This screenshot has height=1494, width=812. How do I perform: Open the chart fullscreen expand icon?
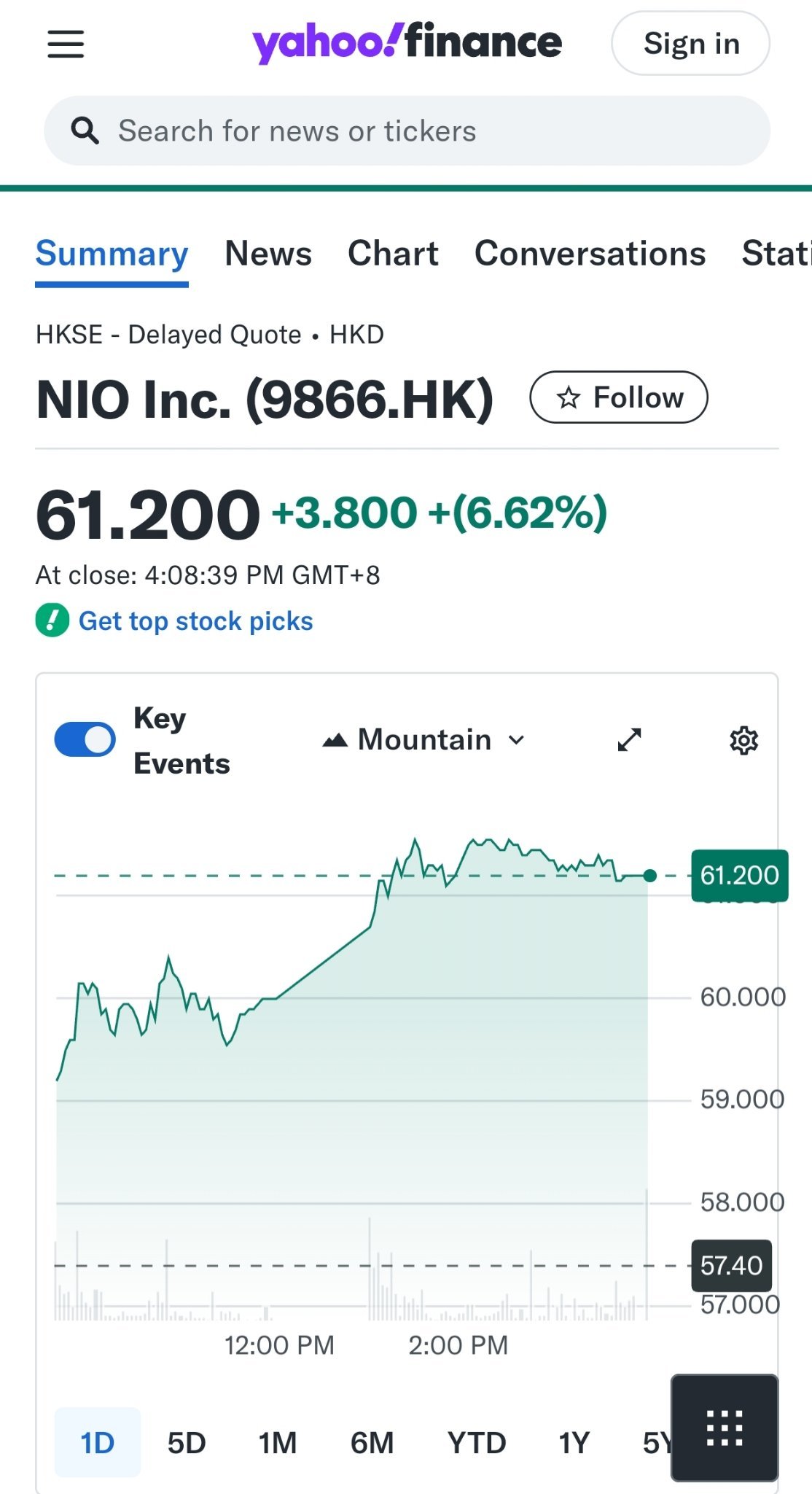(x=628, y=739)
